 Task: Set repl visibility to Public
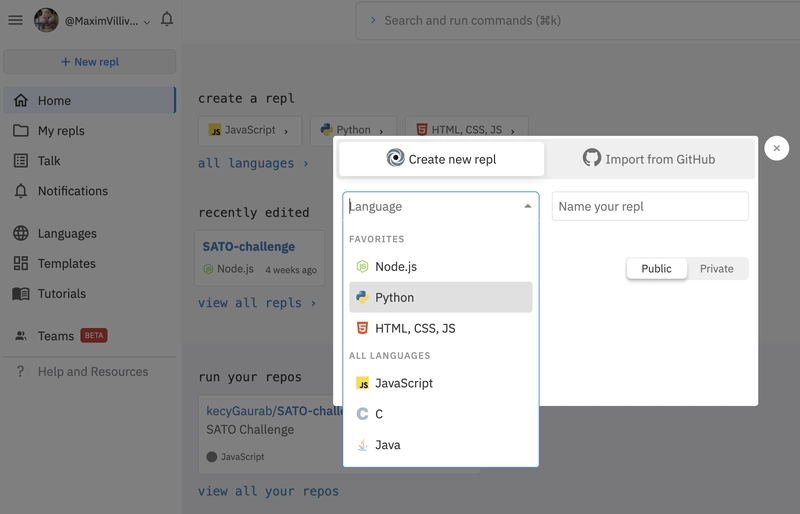(656, 268)
